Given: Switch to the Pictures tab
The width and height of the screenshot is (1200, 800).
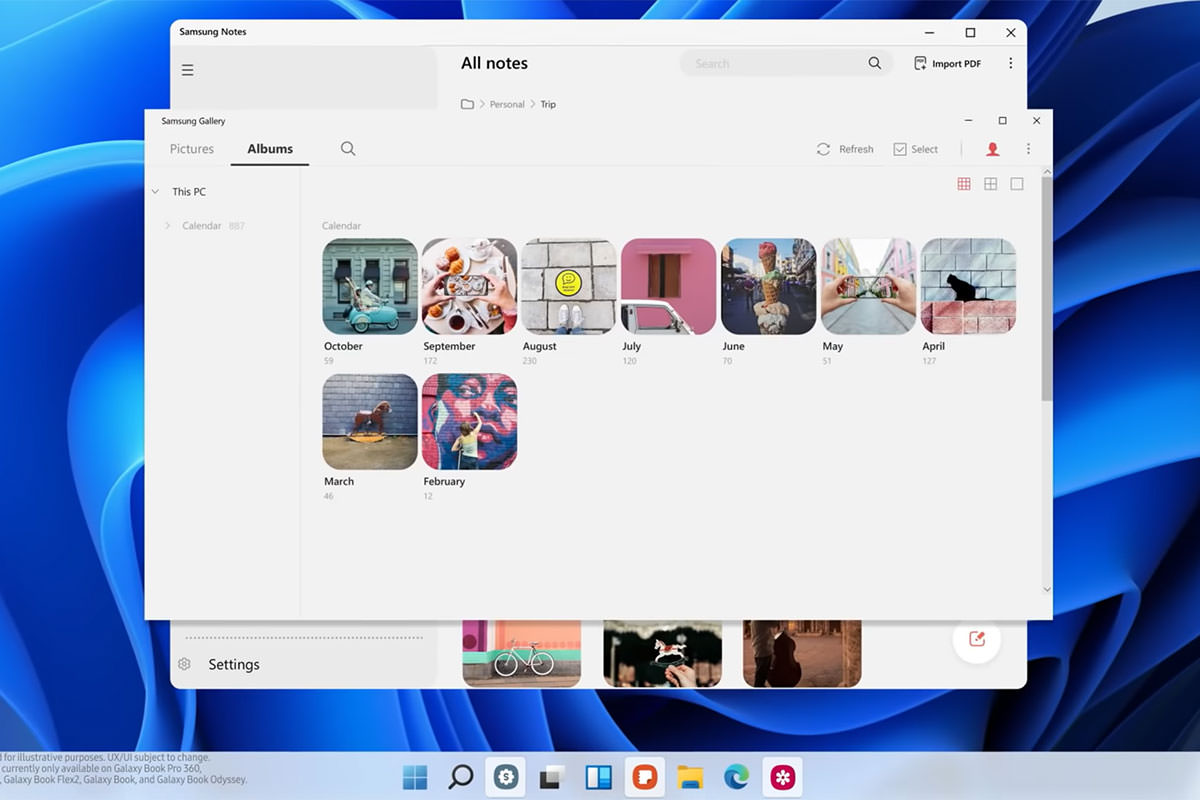Looking at the screenshot, I should [192, 149].
